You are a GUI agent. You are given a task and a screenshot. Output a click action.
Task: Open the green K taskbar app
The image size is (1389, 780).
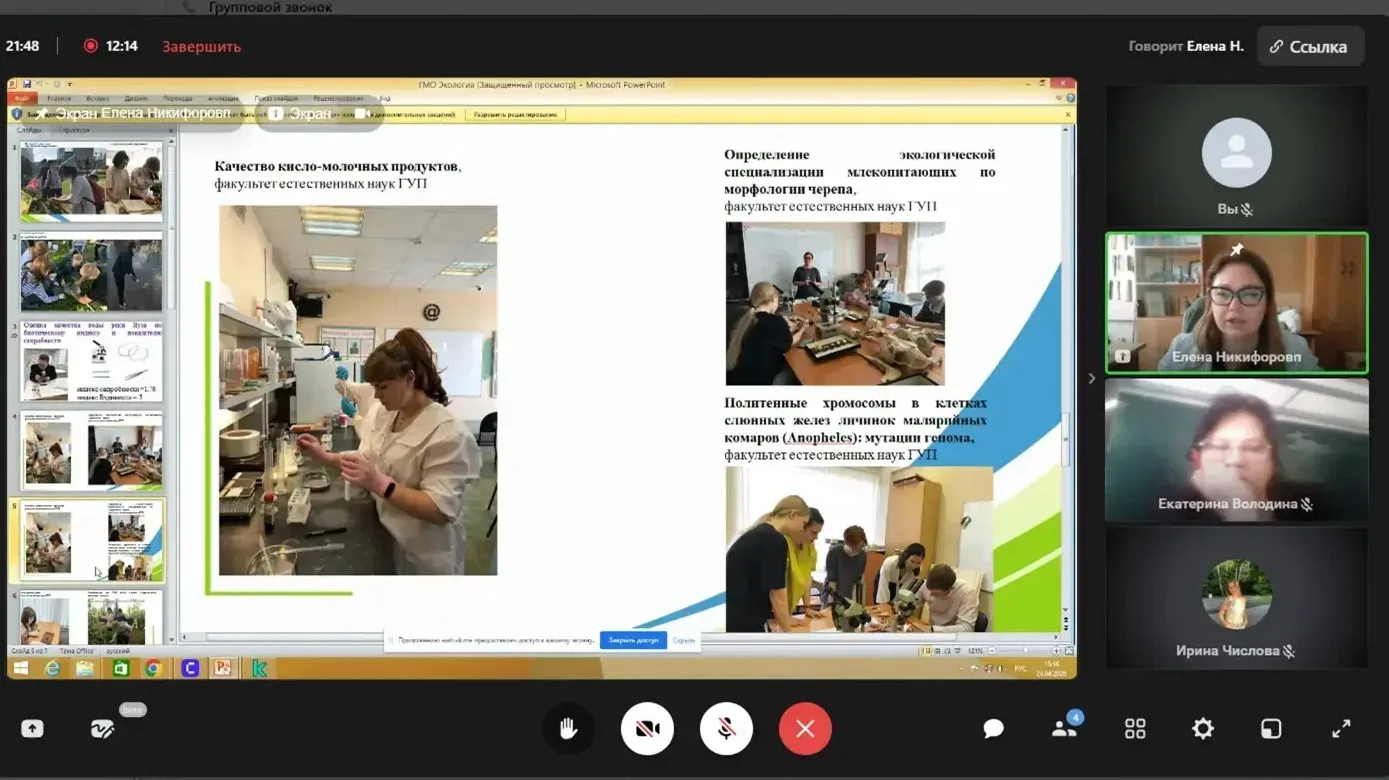(x=259, y=668)
